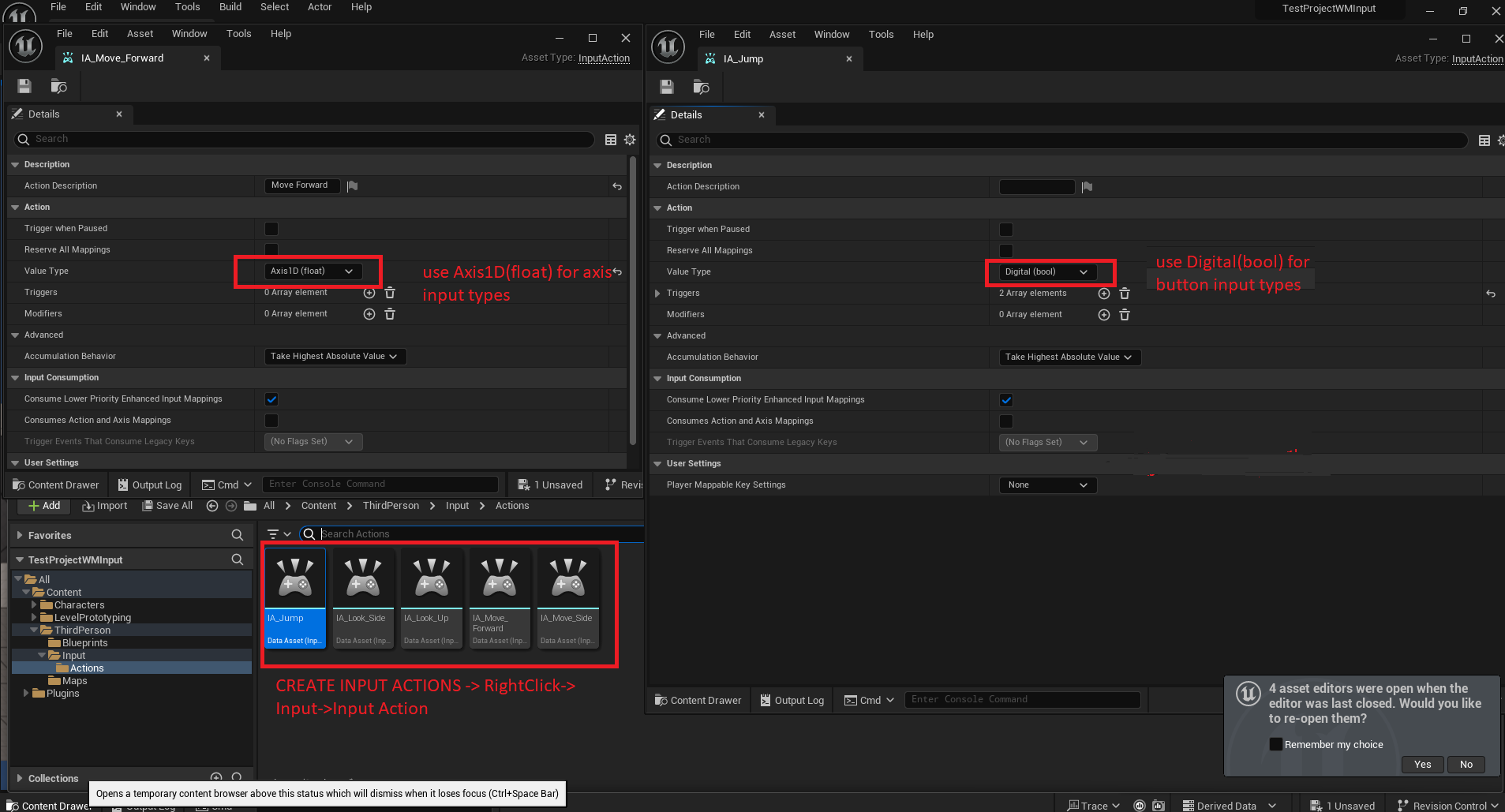Search the Favorites section with magnifier icon
The width and height of the screenshot is (1505, 812).
[237, 535]
